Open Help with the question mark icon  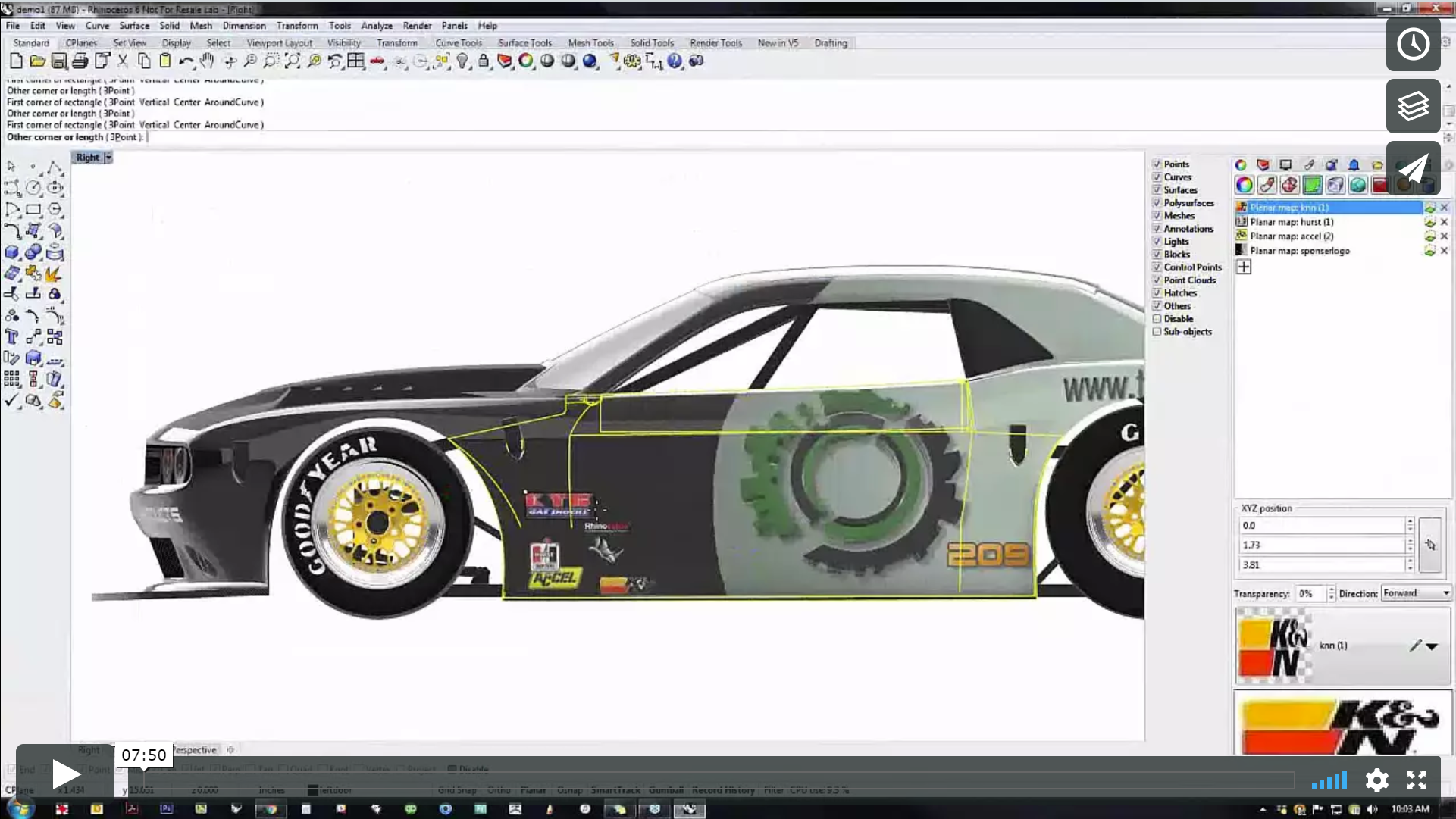coord(675,61)
